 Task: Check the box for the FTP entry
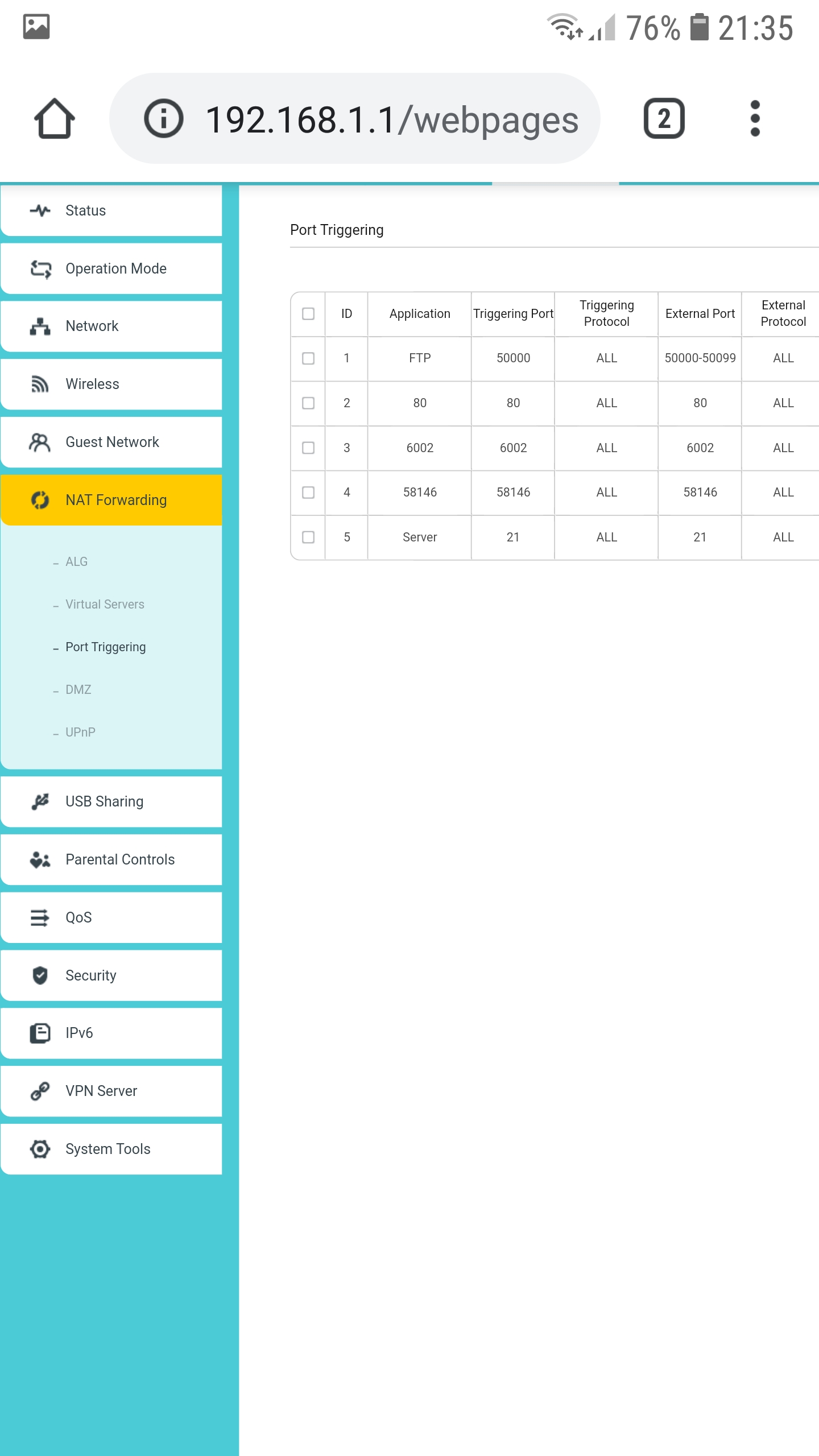[308, 358]
